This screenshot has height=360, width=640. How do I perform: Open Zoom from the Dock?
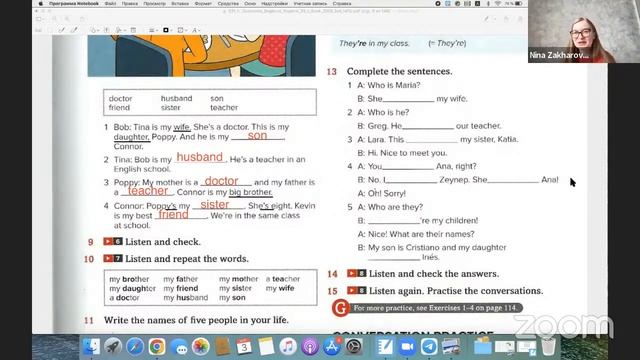coord(407,347)
